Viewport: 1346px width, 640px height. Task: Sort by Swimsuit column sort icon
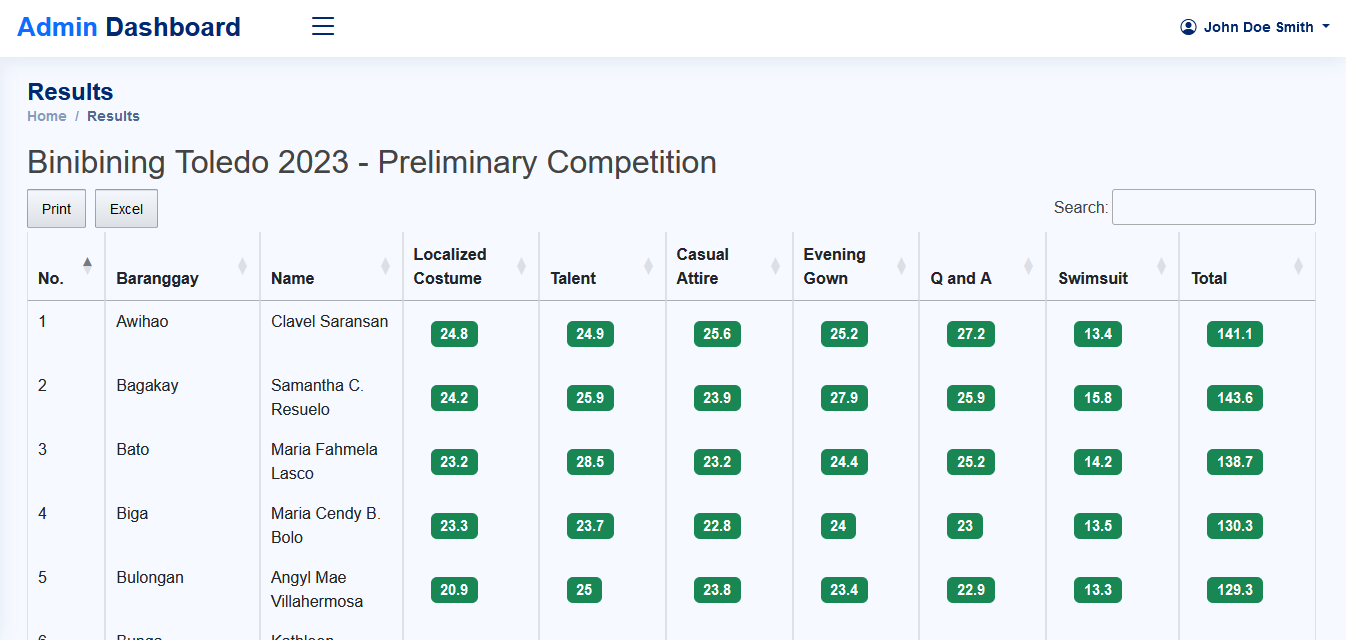click(x=1161, y=266)
